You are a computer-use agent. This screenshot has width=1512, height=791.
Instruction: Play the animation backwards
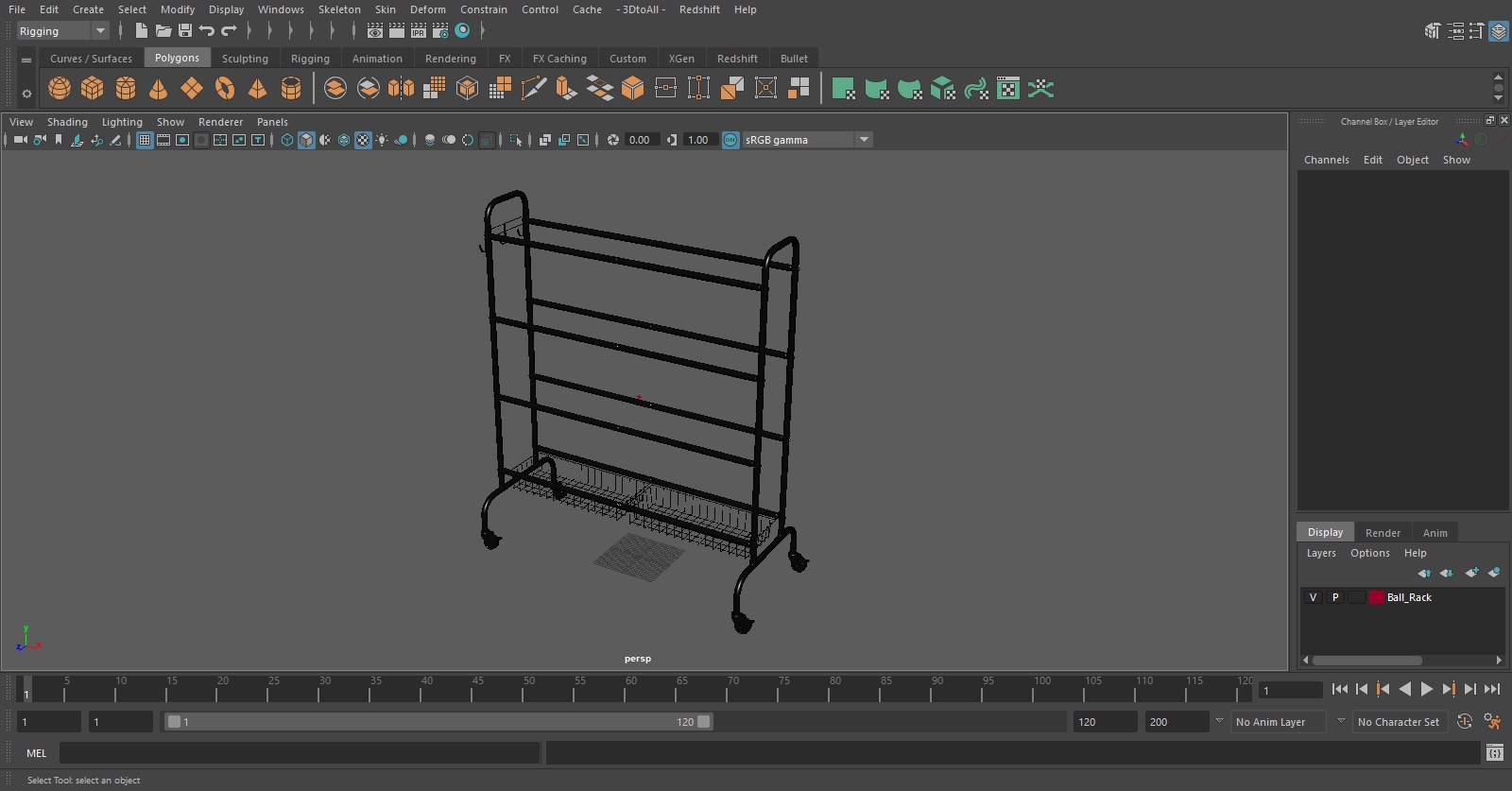1405,689
